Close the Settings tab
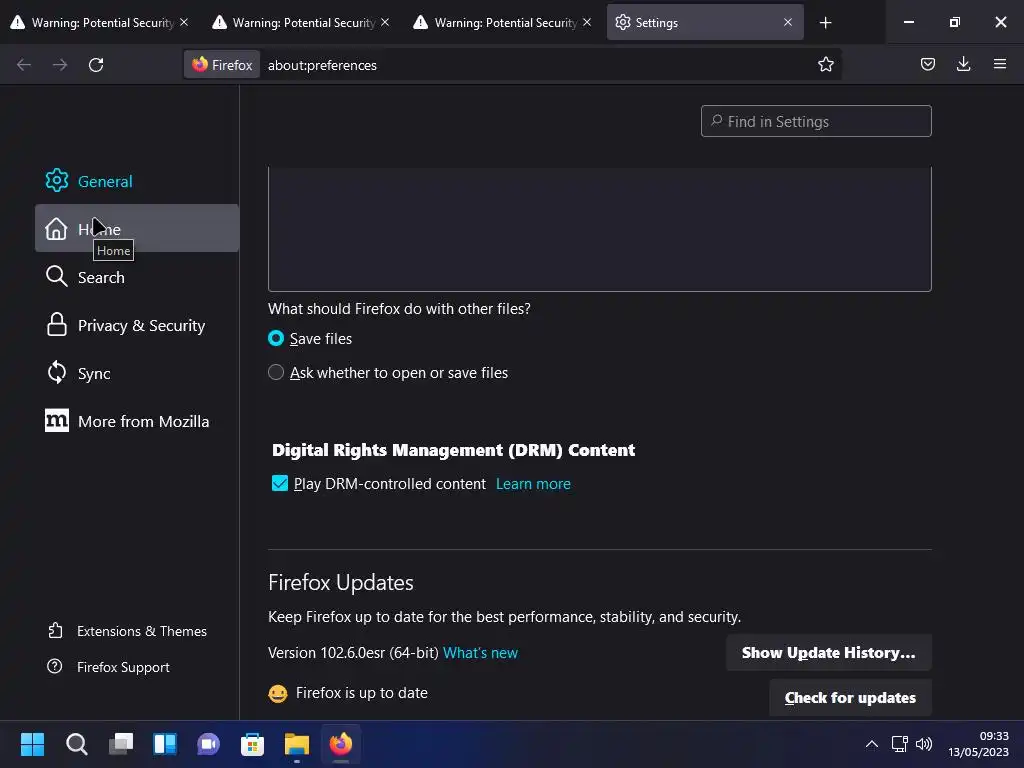This screenshot has height=768, width=1024. 788,22
